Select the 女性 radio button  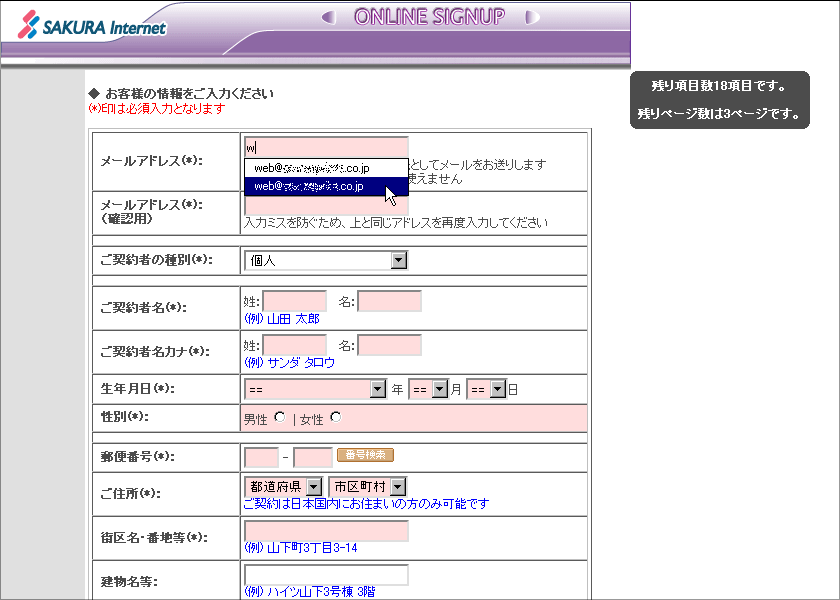(336, 417)
